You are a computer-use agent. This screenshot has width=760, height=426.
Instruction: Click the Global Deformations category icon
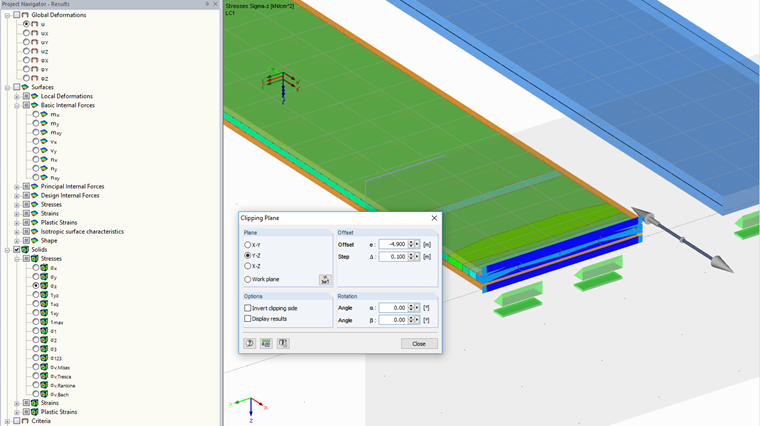(x=25, y=15)
